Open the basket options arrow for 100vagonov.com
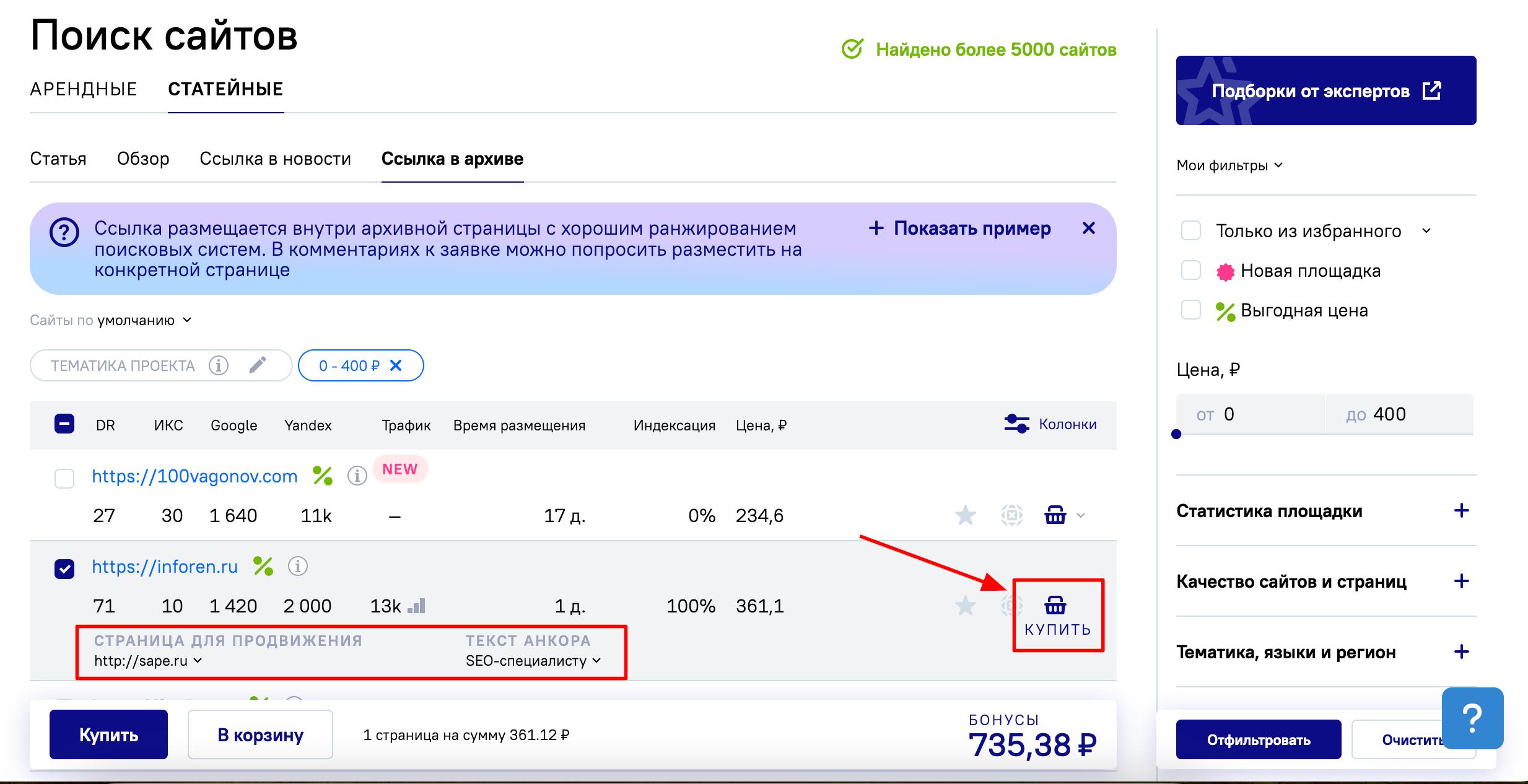This screenshot has width=1528, height=784. (x=1081, y=515)
